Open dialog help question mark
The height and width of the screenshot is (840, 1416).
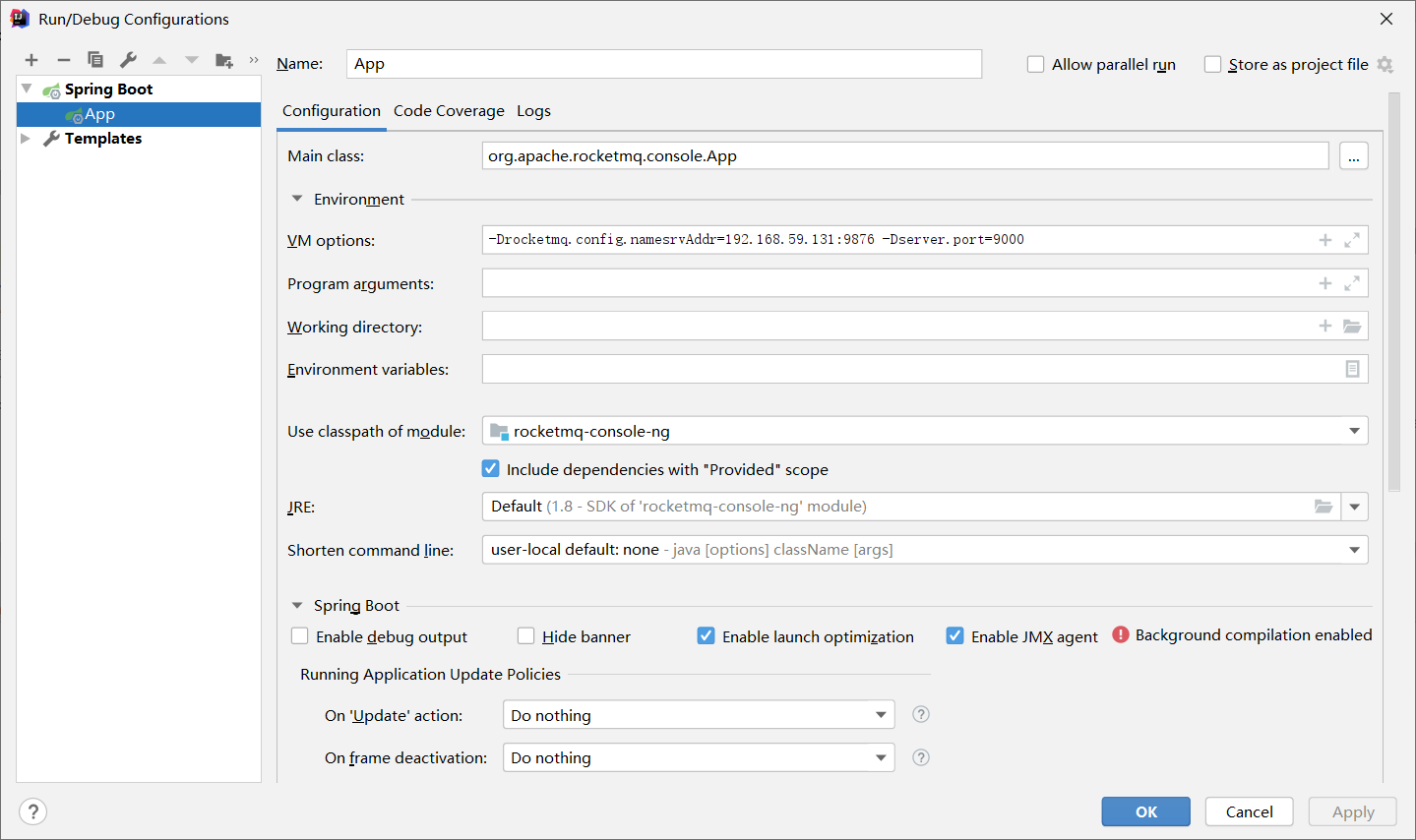tap(33, 811)
